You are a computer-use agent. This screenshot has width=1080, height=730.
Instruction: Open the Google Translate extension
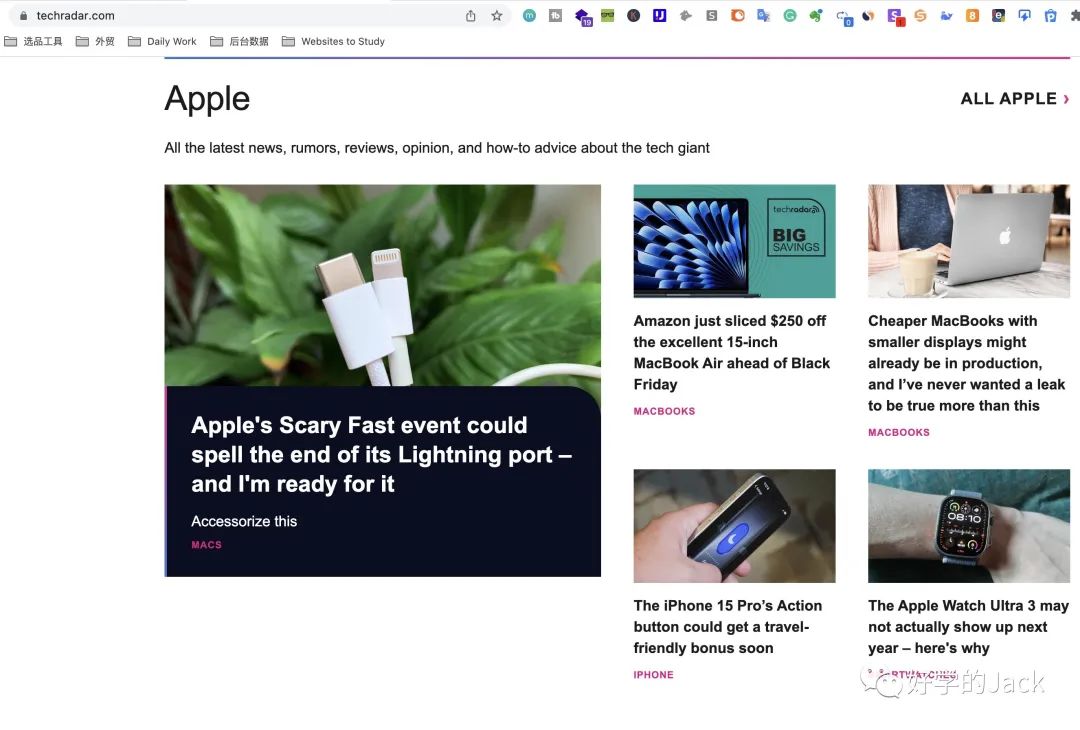pyautogui.click(x=764, y=15)
